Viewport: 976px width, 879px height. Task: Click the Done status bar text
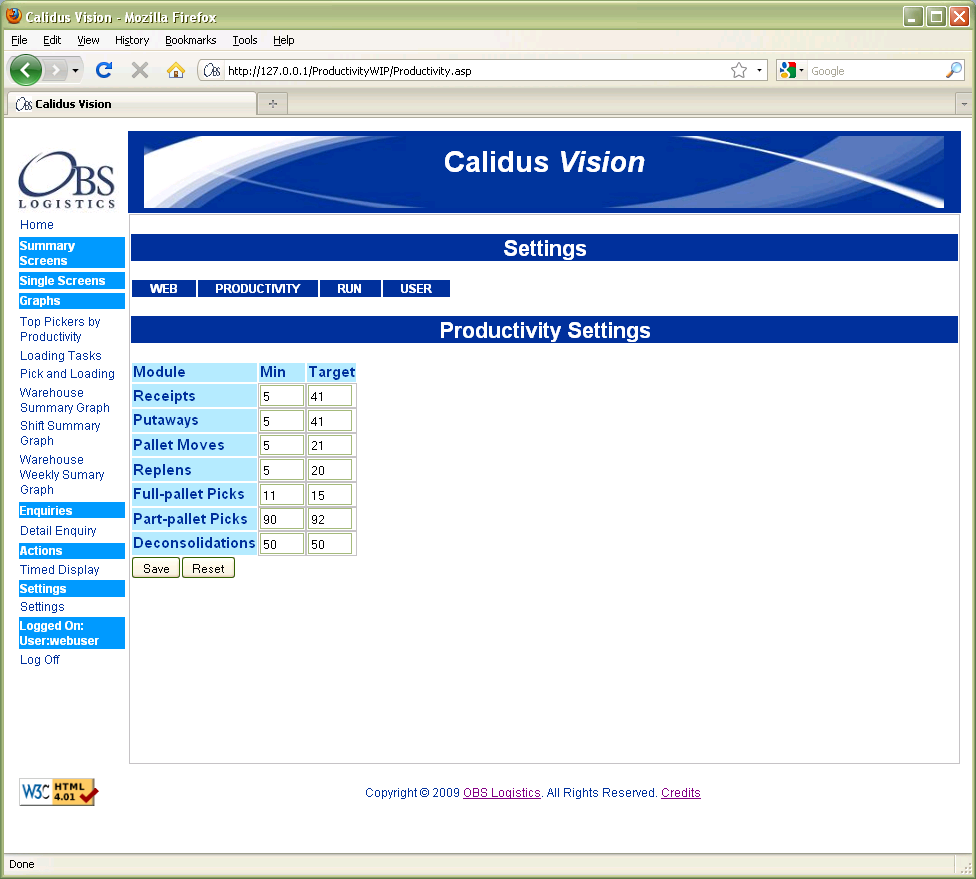(21, 864)
